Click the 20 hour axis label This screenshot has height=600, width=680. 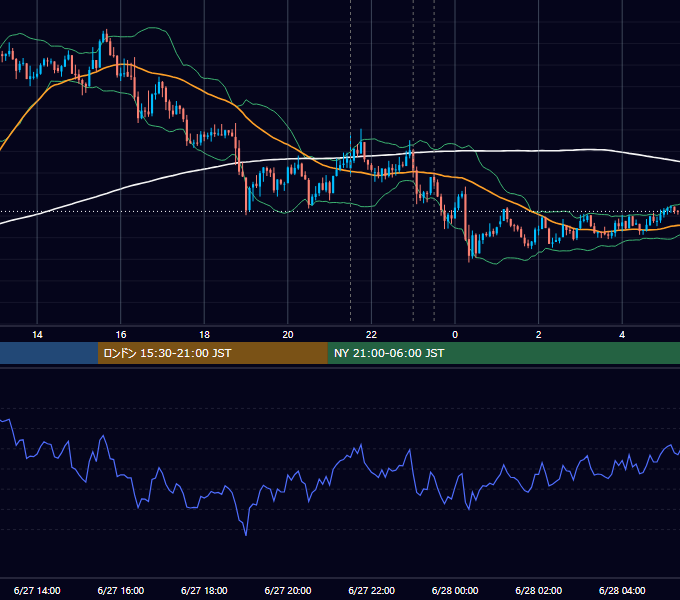tap(288, 335)
